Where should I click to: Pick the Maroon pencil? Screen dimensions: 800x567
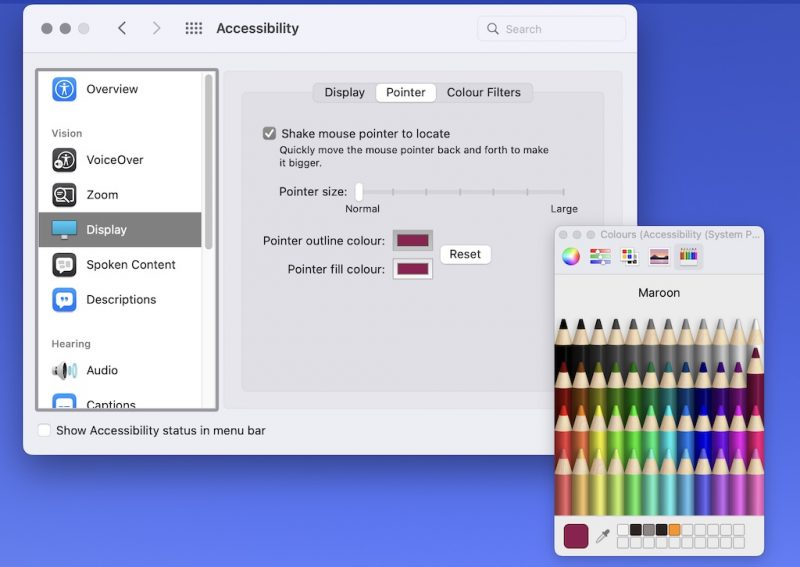coord(756,378)
